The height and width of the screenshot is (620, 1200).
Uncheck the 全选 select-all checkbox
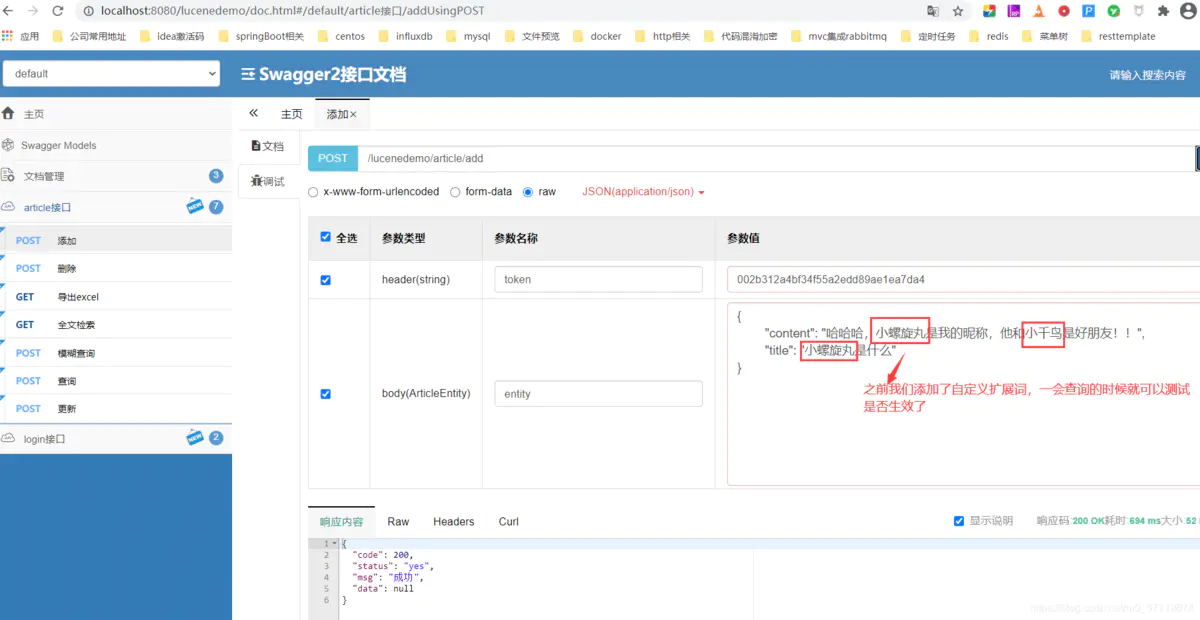(325, 236)
